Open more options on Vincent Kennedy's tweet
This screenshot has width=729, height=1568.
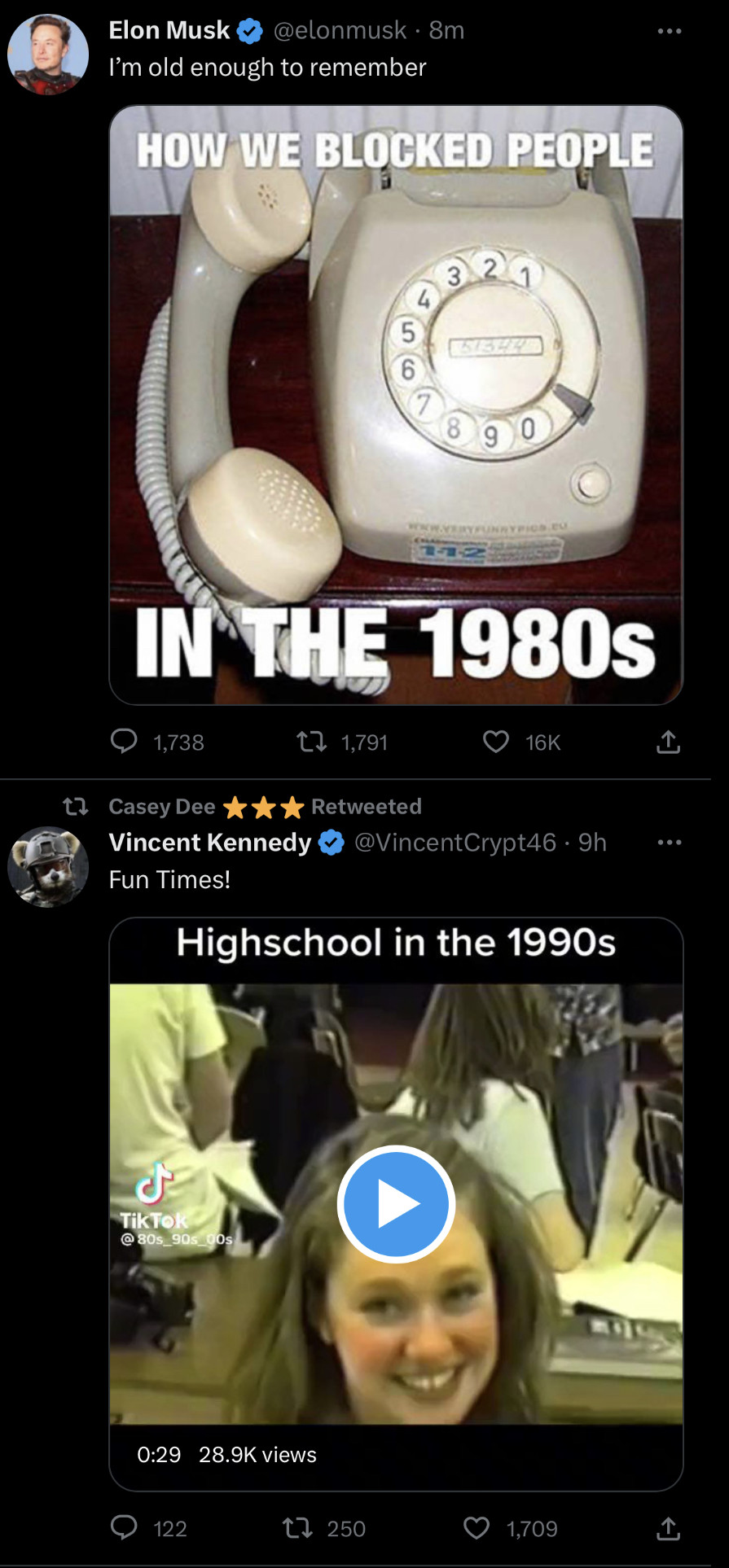click(669, 842)
